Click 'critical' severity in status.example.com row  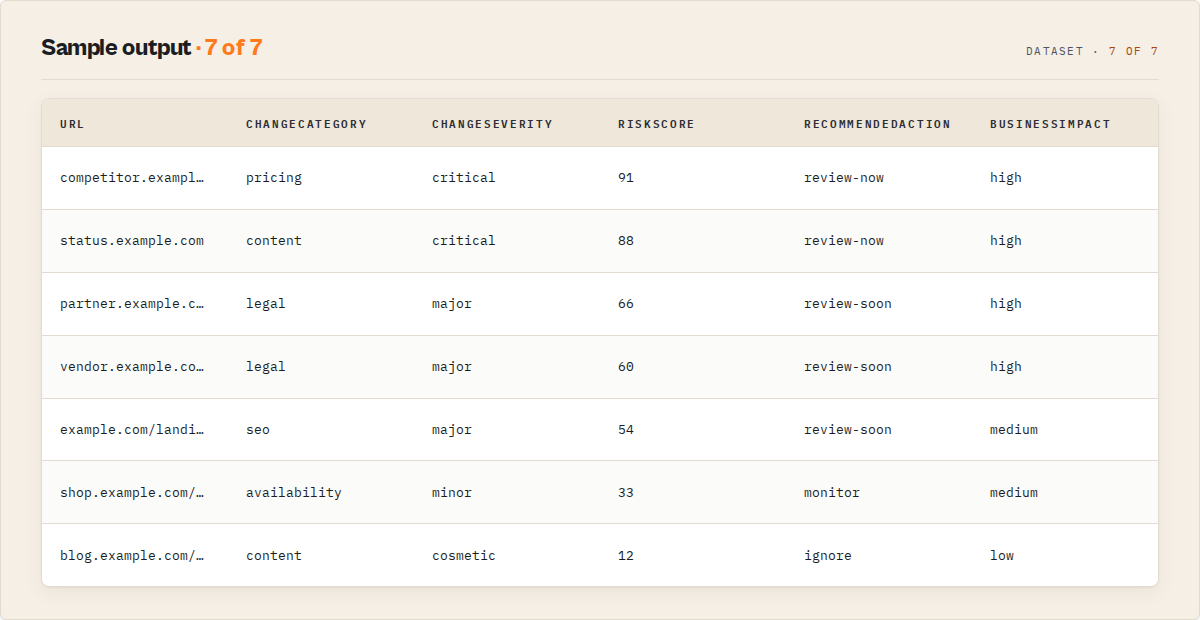[x=464, y=241]
